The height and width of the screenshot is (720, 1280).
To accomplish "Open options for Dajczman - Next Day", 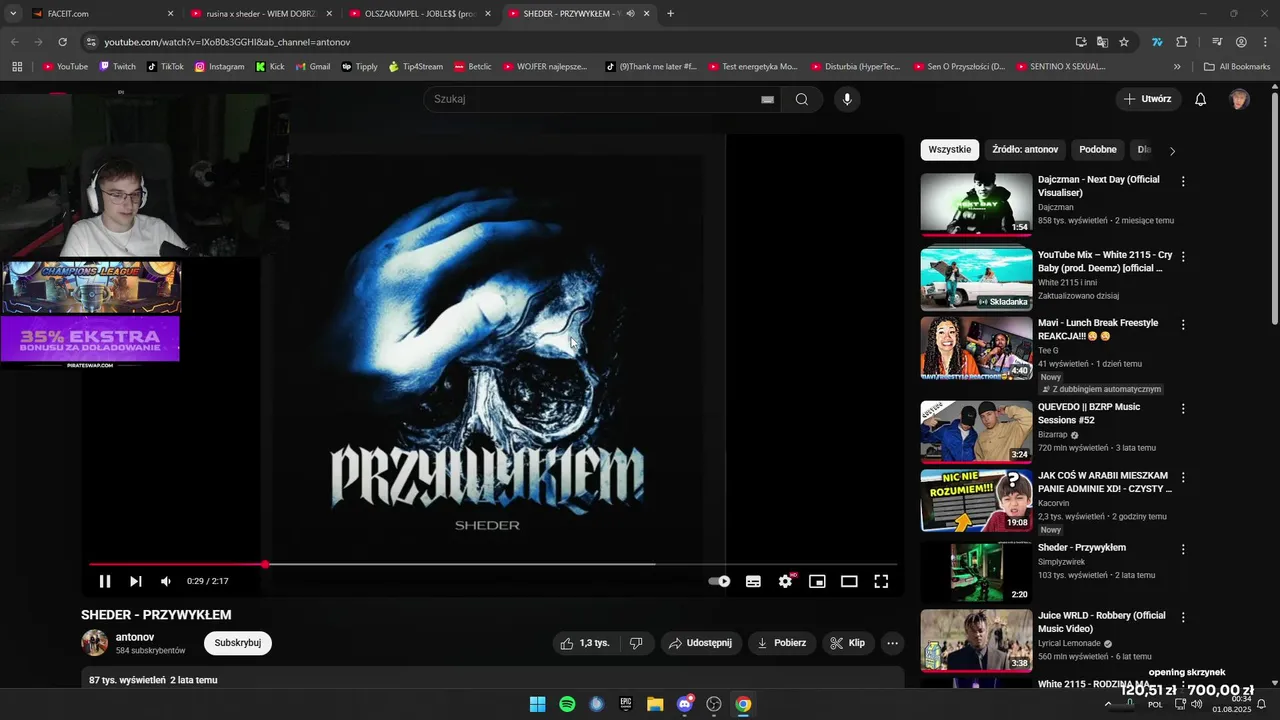I will click(x=1183, y=181).
